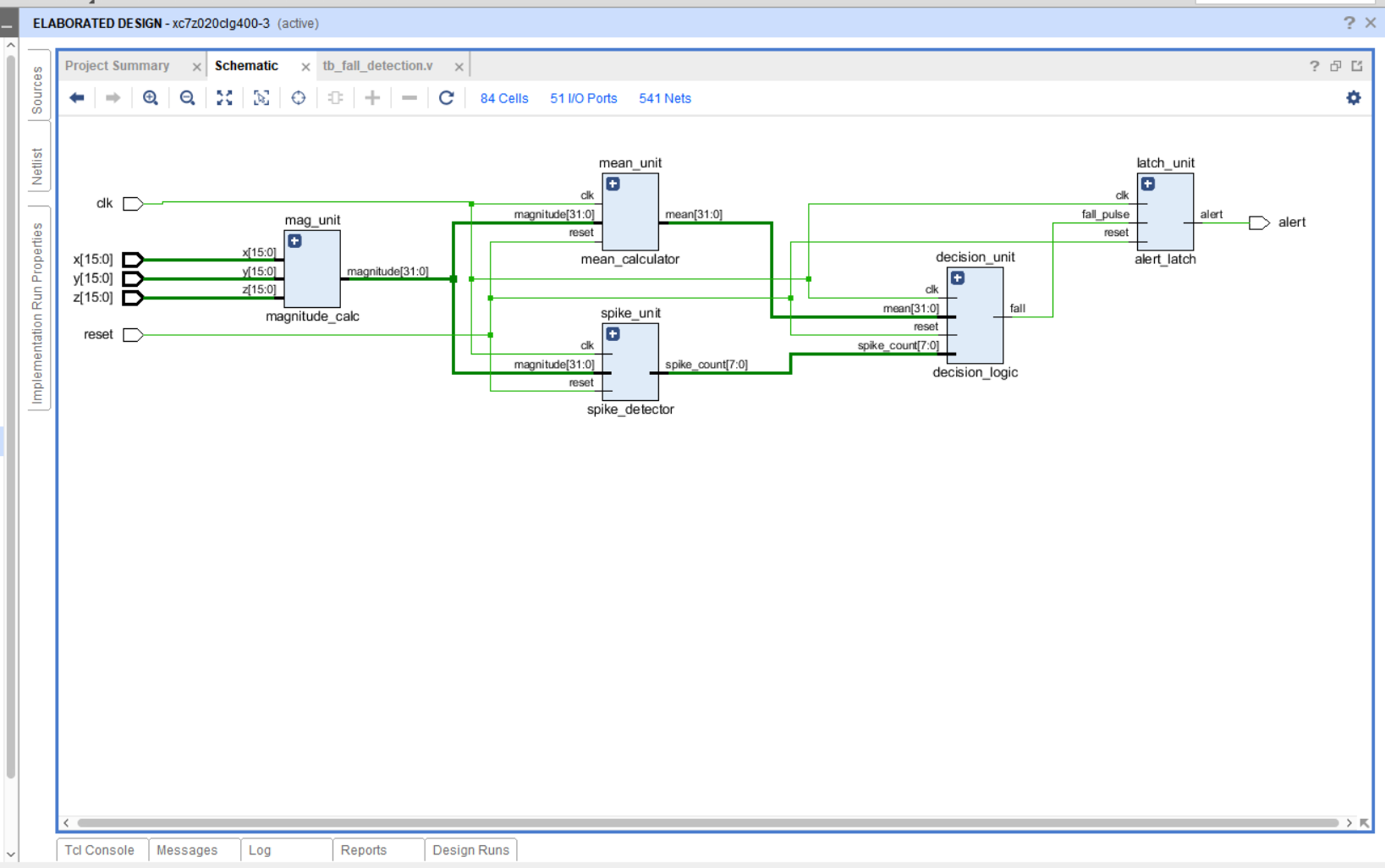Zoom fit the whole schematic
1385x868 pixels.
[224, 98]
